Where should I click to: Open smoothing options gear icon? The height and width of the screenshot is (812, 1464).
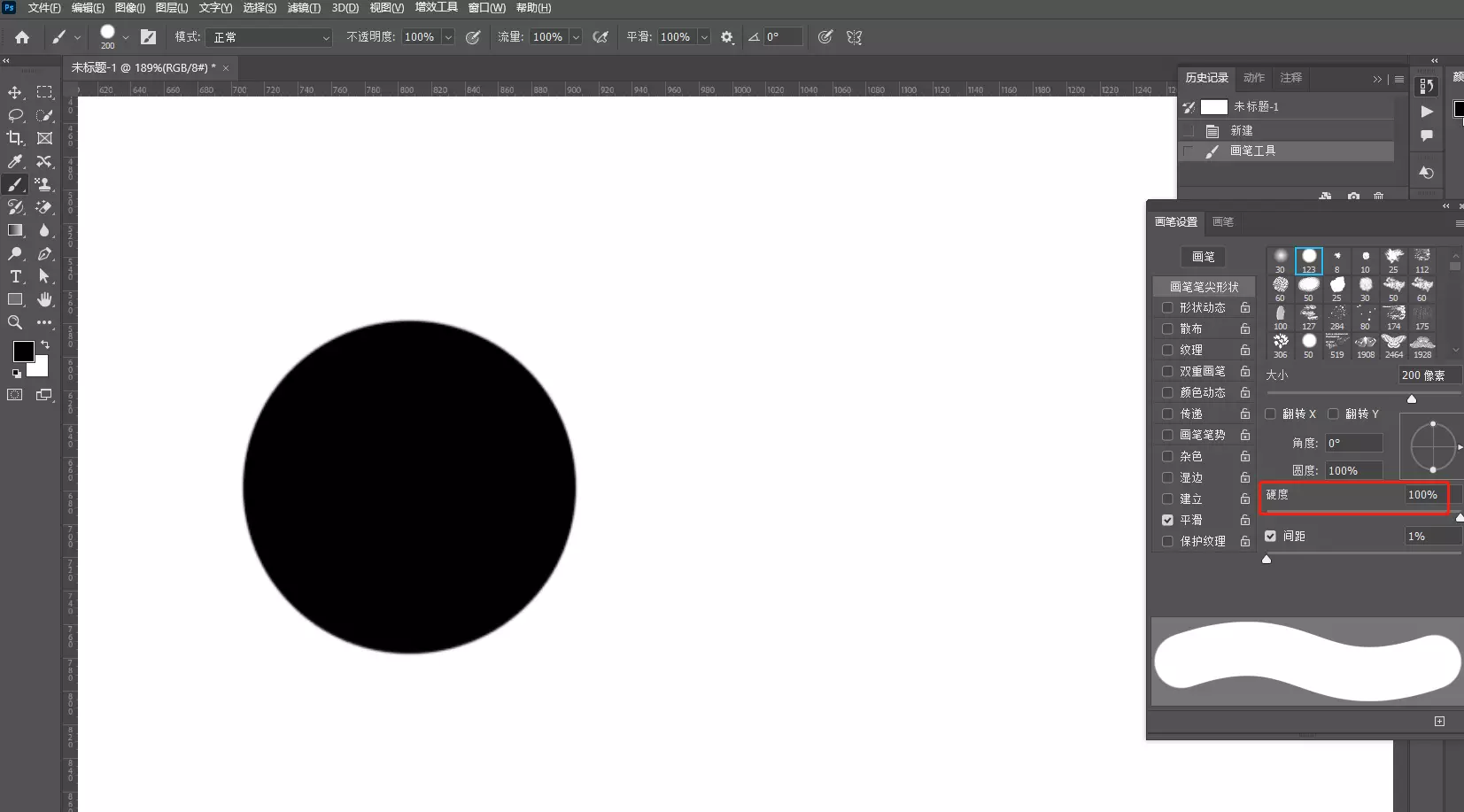[727, 37]
